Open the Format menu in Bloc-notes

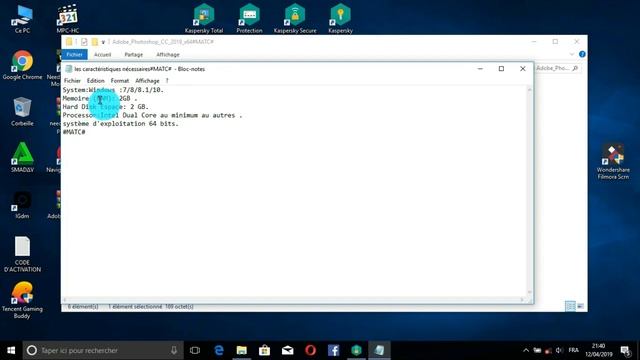(120, 81)
